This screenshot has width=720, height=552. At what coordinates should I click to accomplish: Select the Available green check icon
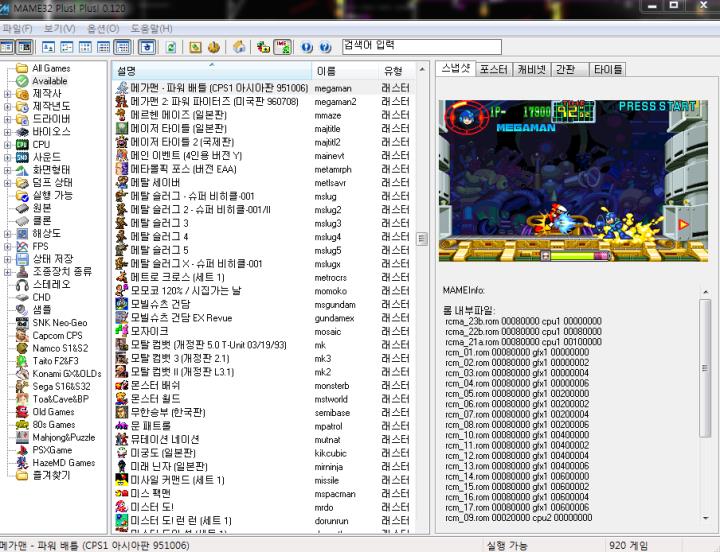point(22,81)
